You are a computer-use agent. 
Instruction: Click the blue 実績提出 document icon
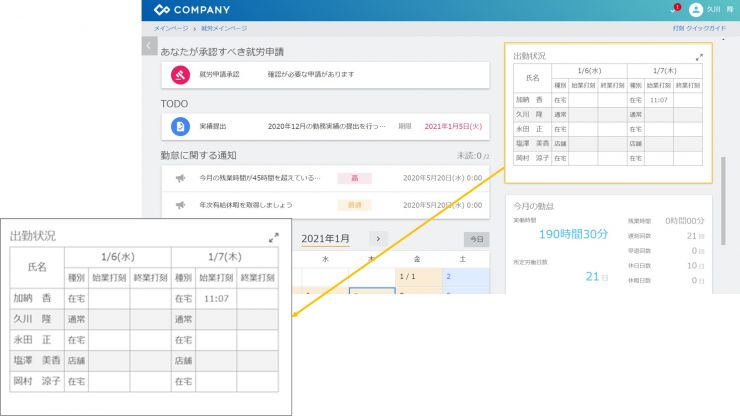(180, 126)
